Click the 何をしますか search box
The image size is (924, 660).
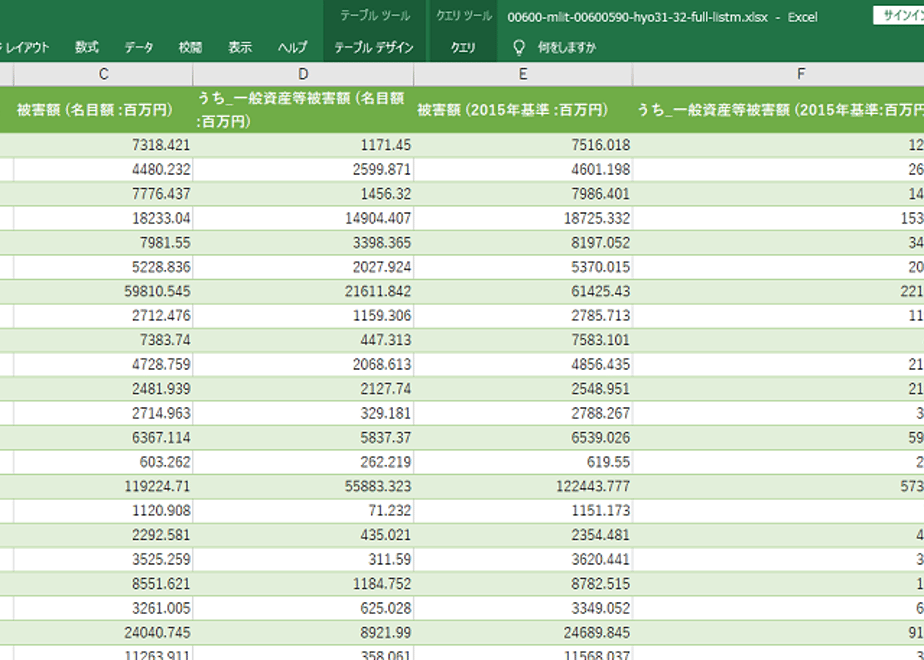567,47
